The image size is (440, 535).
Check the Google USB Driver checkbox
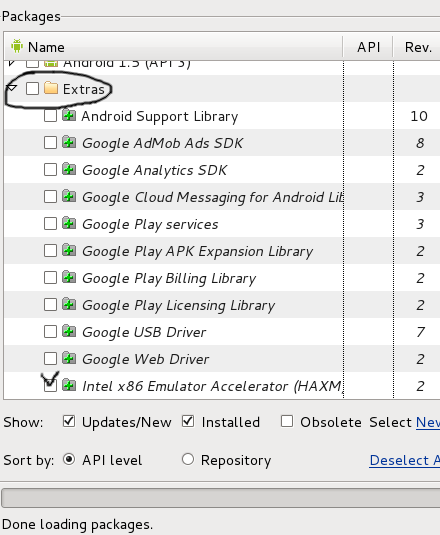point(50,331)
